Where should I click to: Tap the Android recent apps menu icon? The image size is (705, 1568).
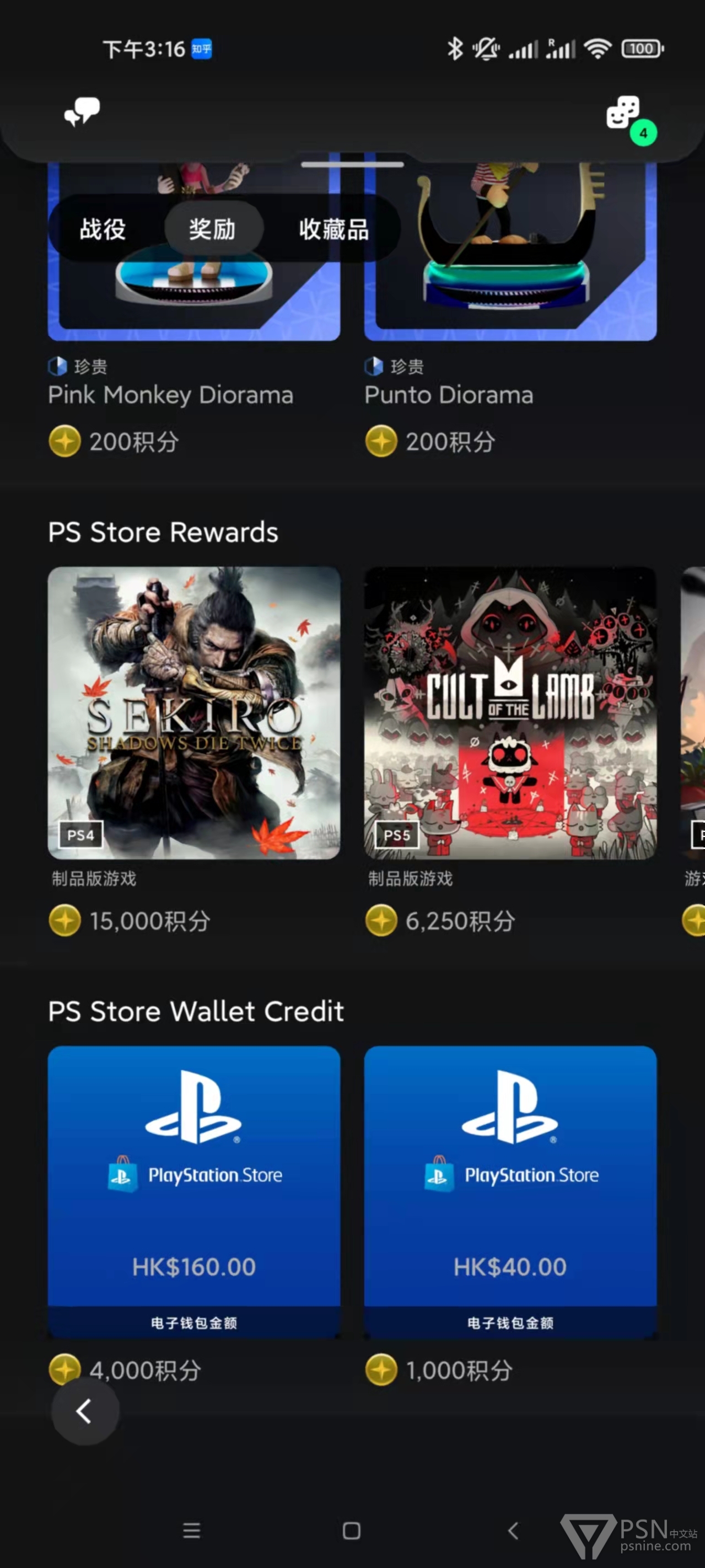click(x=192, y=1529)
